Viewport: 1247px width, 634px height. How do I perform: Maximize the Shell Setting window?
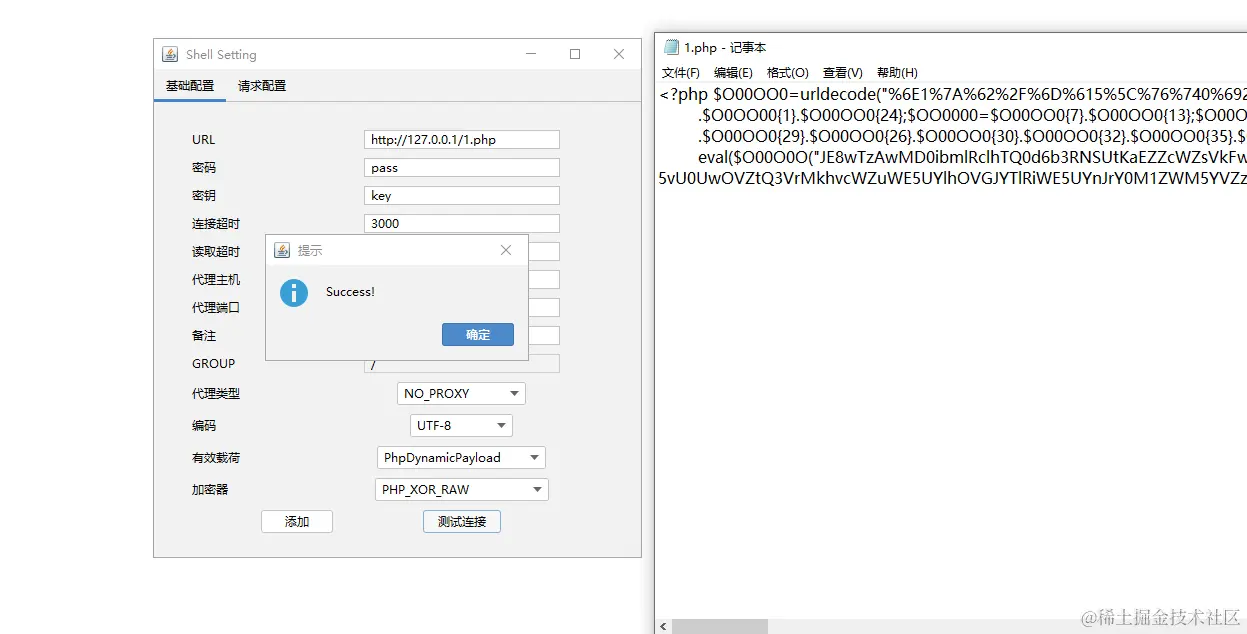[575, 54]
